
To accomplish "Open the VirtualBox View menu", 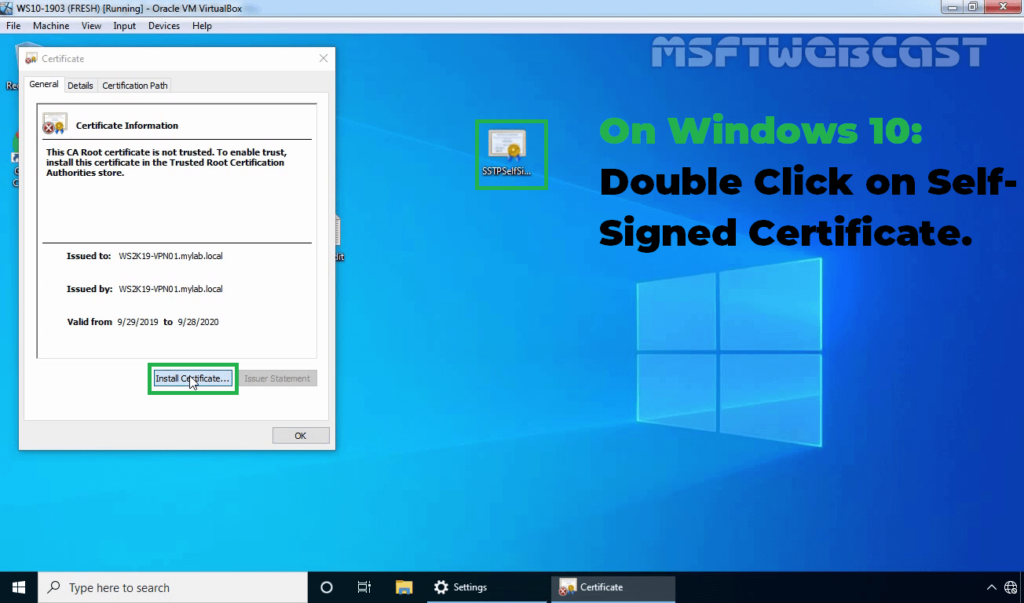I will (91, 25).
